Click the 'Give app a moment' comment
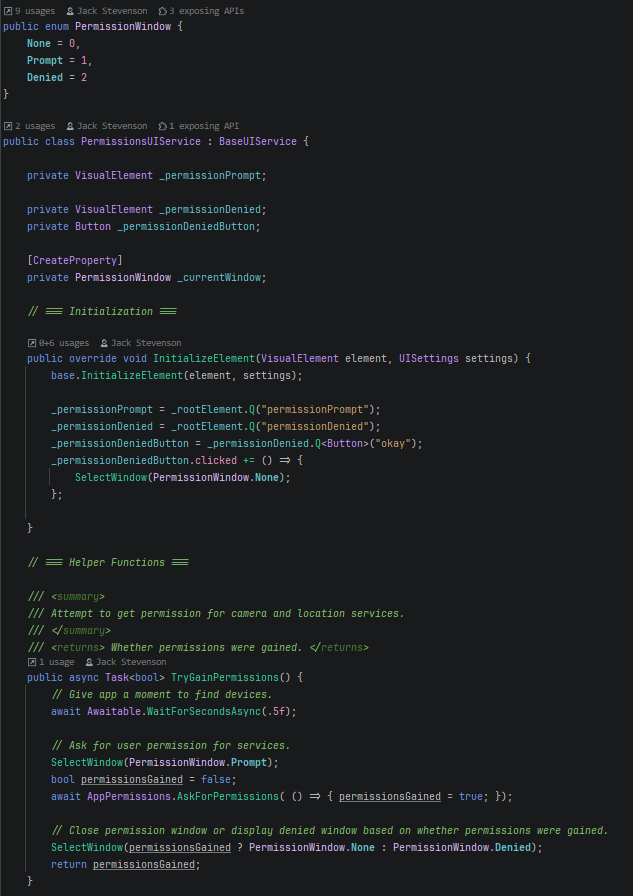Viewport: 633px width, 896px height. click(162, 695)
